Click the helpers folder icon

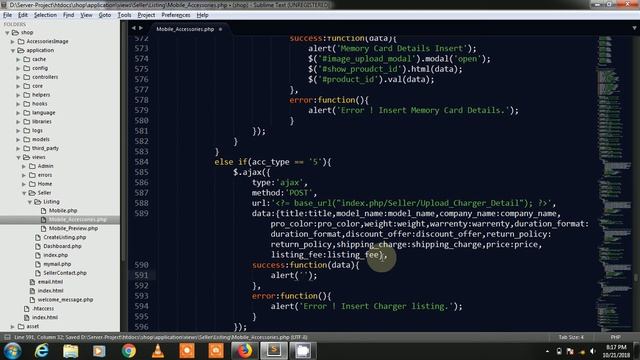point(27,95)
